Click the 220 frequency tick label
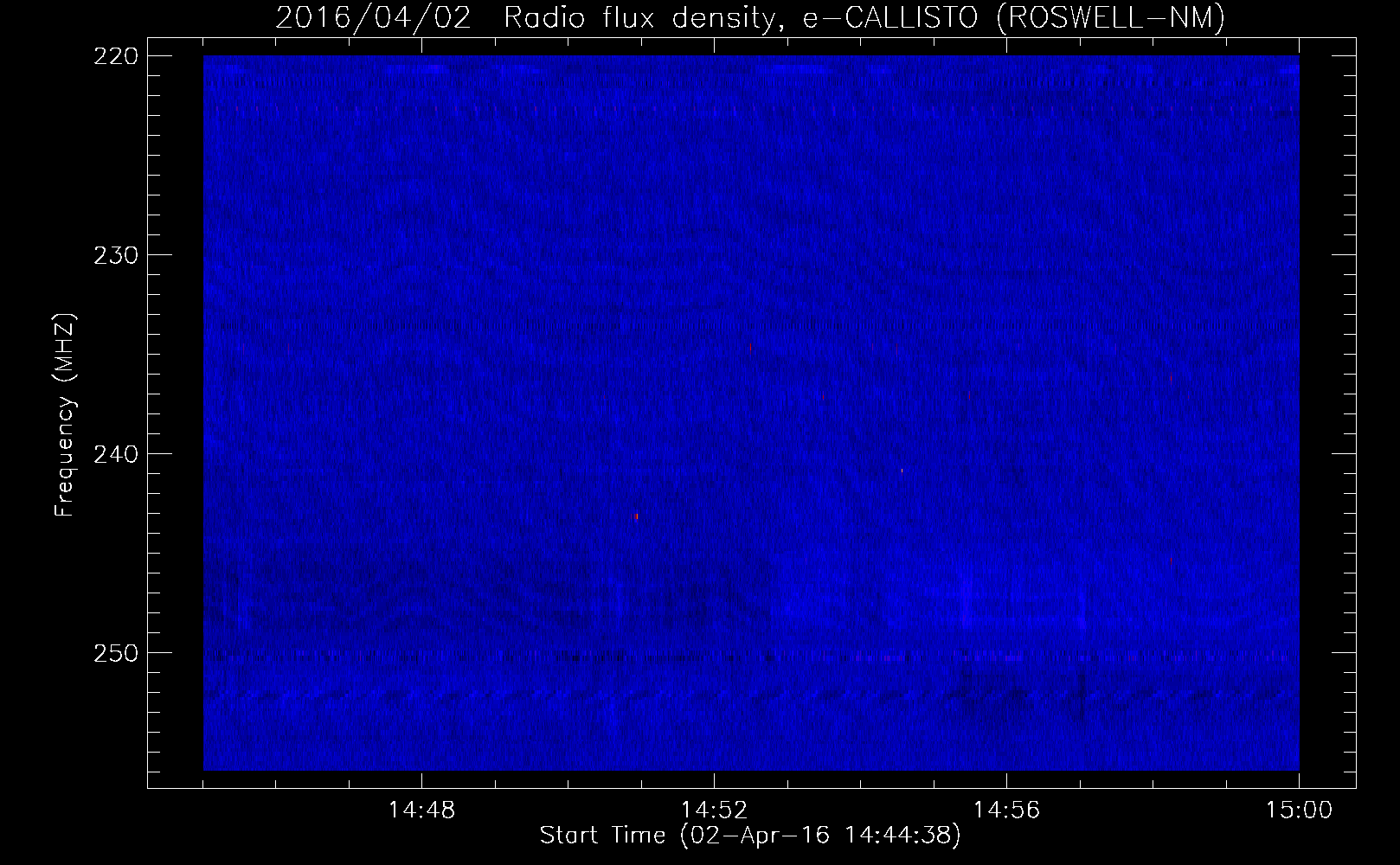Image resolution: width=1400 pixels, height=865 pixels. (115, 56)
